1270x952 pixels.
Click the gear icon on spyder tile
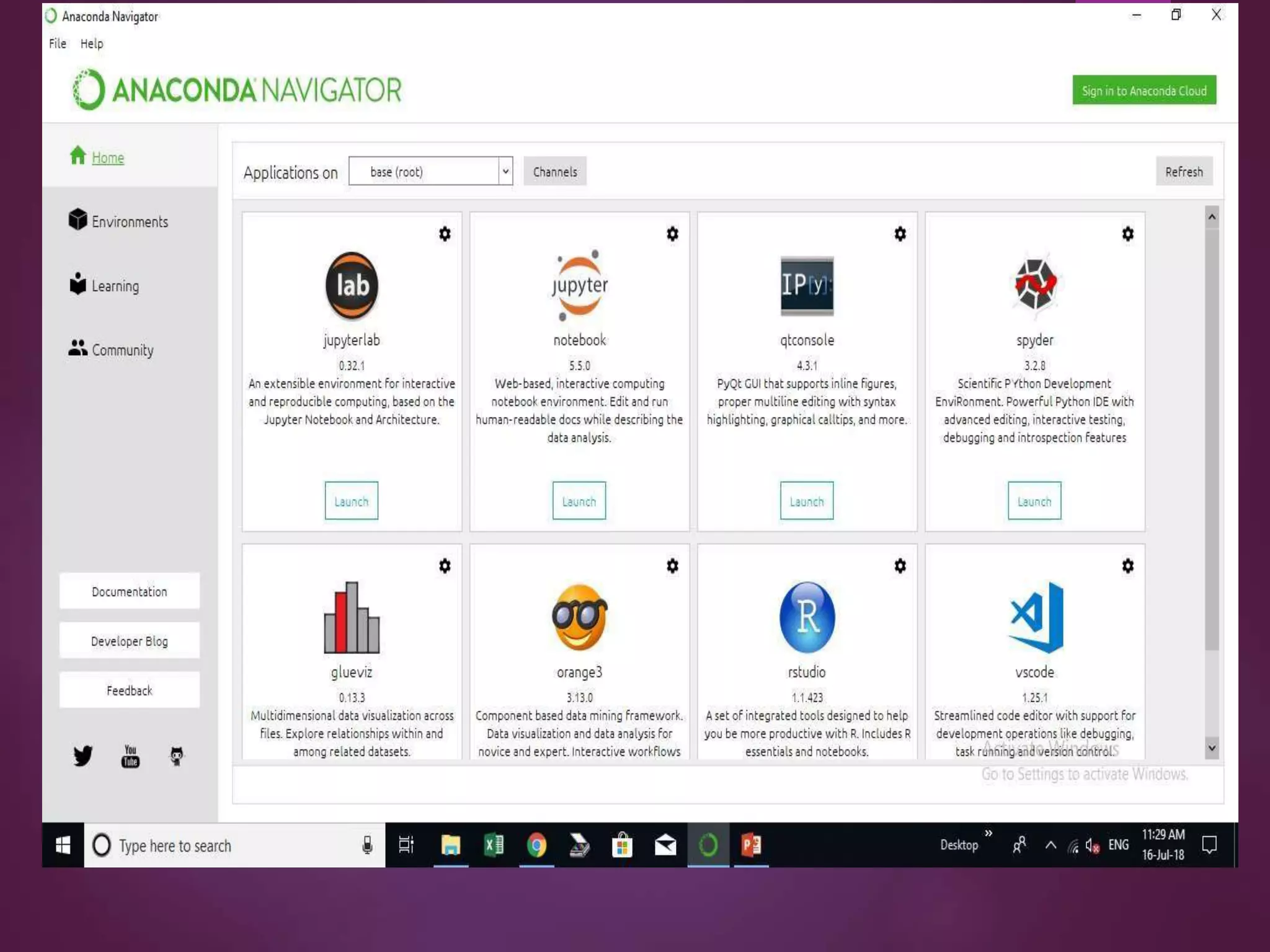(1127, 234)
